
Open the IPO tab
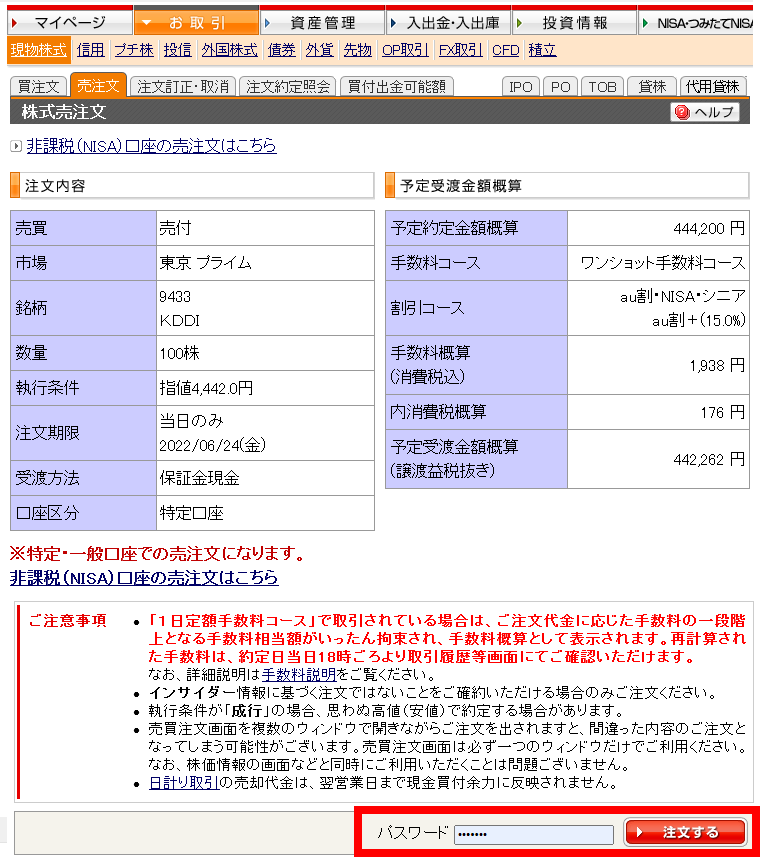(521, 86)
